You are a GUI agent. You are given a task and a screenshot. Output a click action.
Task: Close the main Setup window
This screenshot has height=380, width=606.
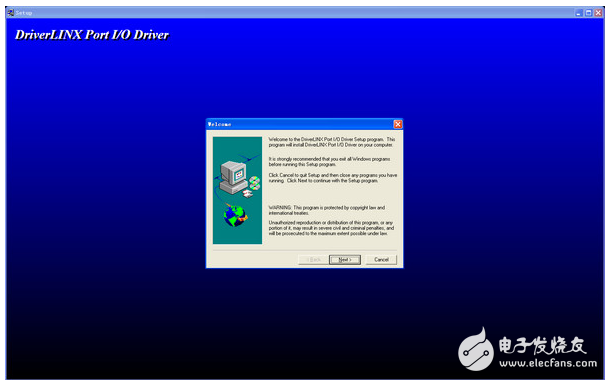point(598,13)
